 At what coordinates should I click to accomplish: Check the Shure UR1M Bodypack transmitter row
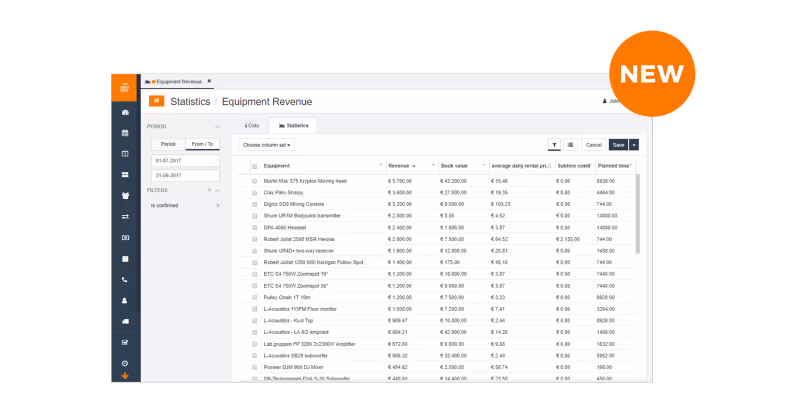[x=255, y=216]
